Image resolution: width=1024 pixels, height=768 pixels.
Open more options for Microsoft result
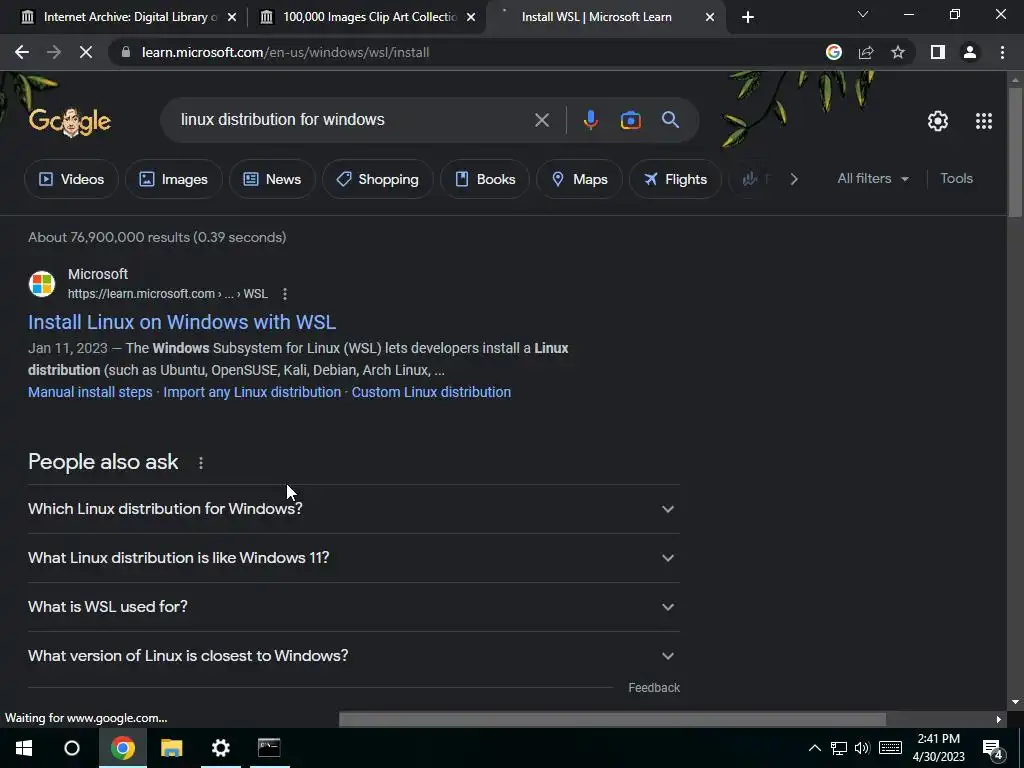pos(285,294)
